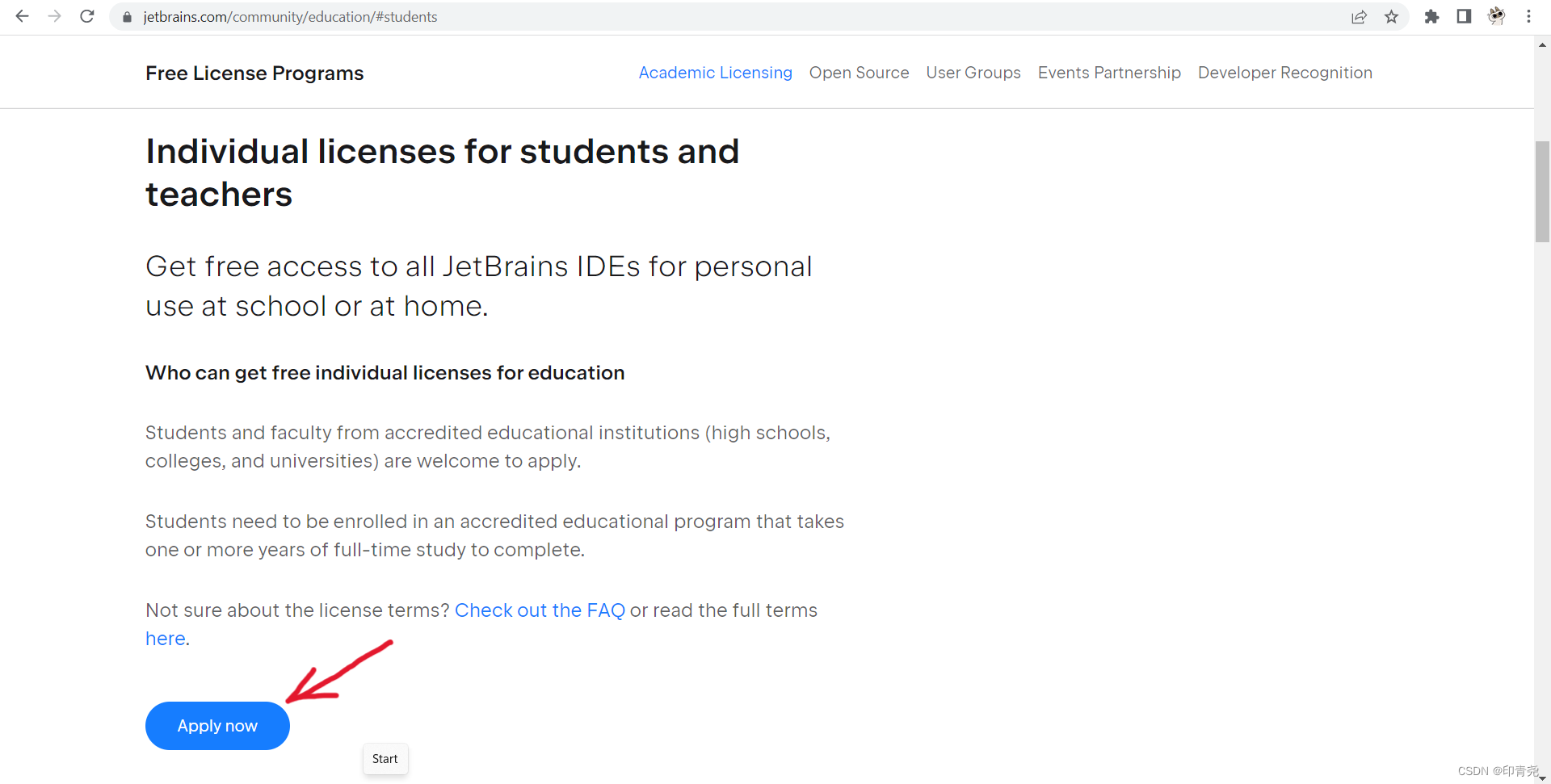Viewport: 1551px width, 784px height.
Task: Open the full terms 'here' link
Action: [x=166, y=639]
